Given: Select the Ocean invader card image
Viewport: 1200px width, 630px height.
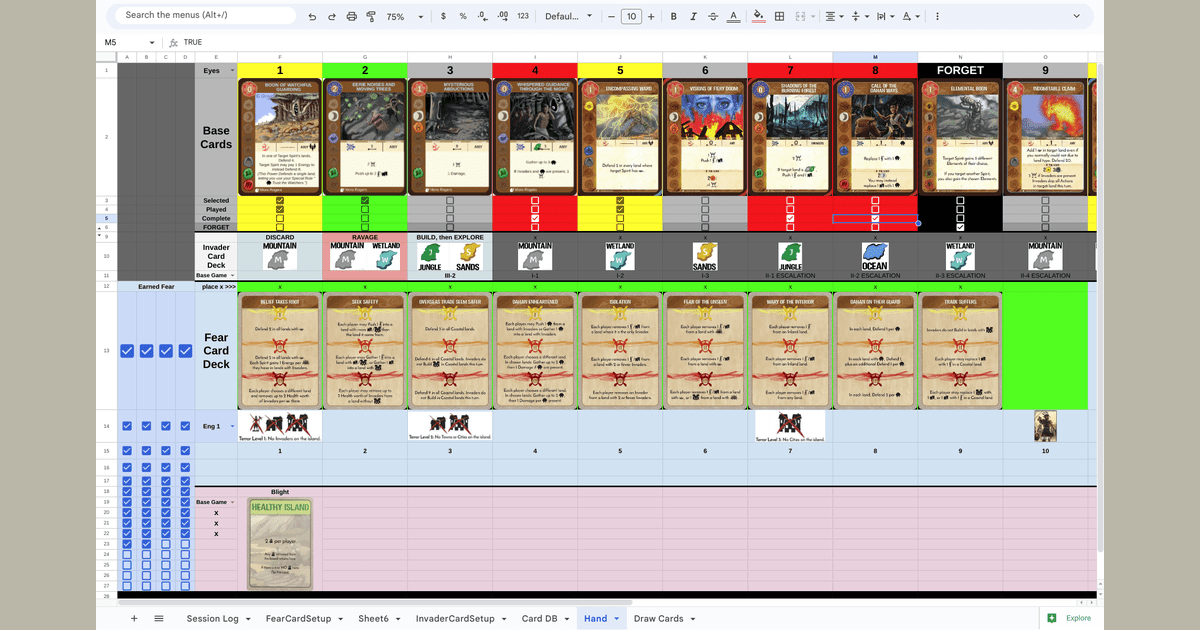Looking at the screenshot, I should (875, 255).
